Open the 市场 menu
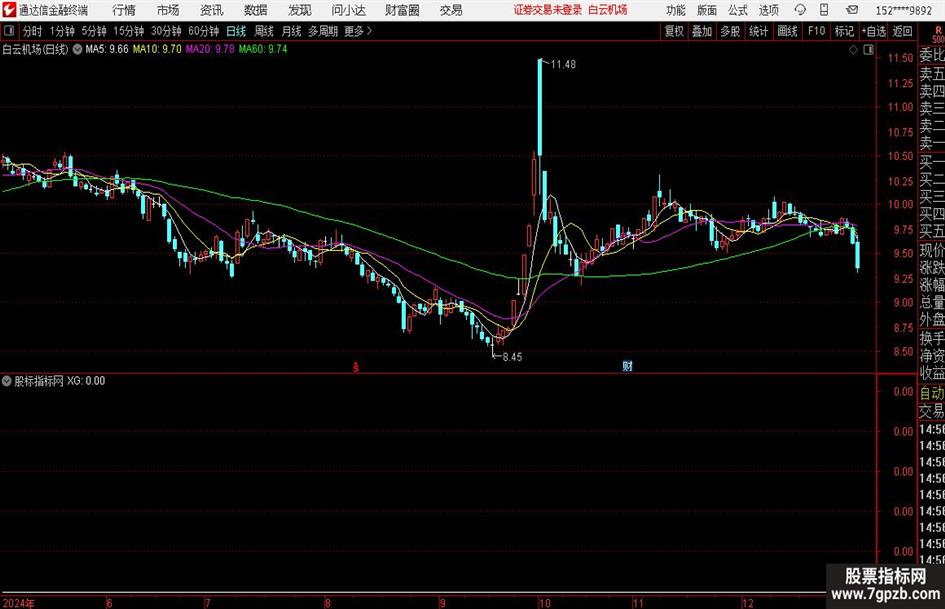Screen dimensions: 945x609 click(168, 10)
